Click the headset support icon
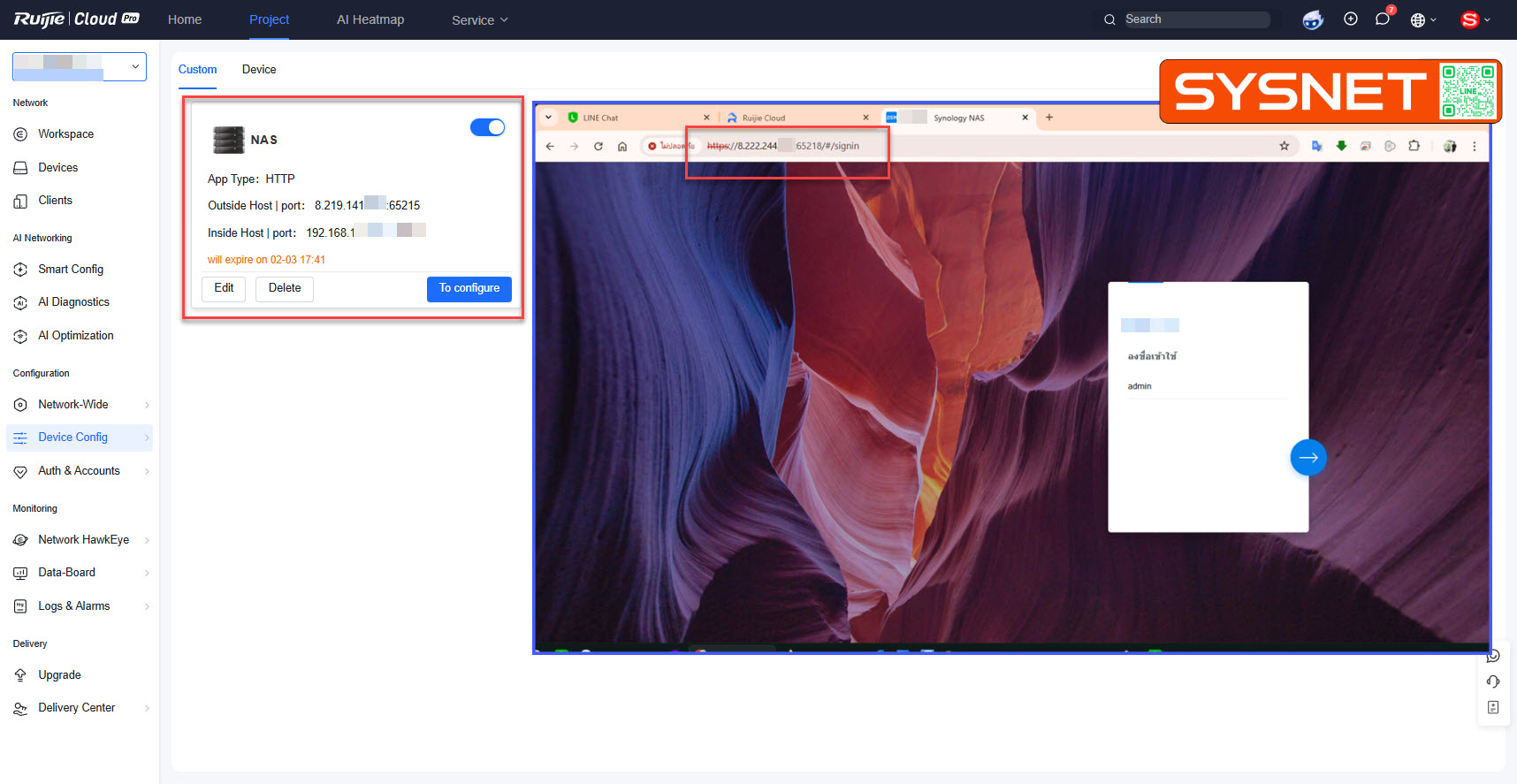 [1493, 681]
